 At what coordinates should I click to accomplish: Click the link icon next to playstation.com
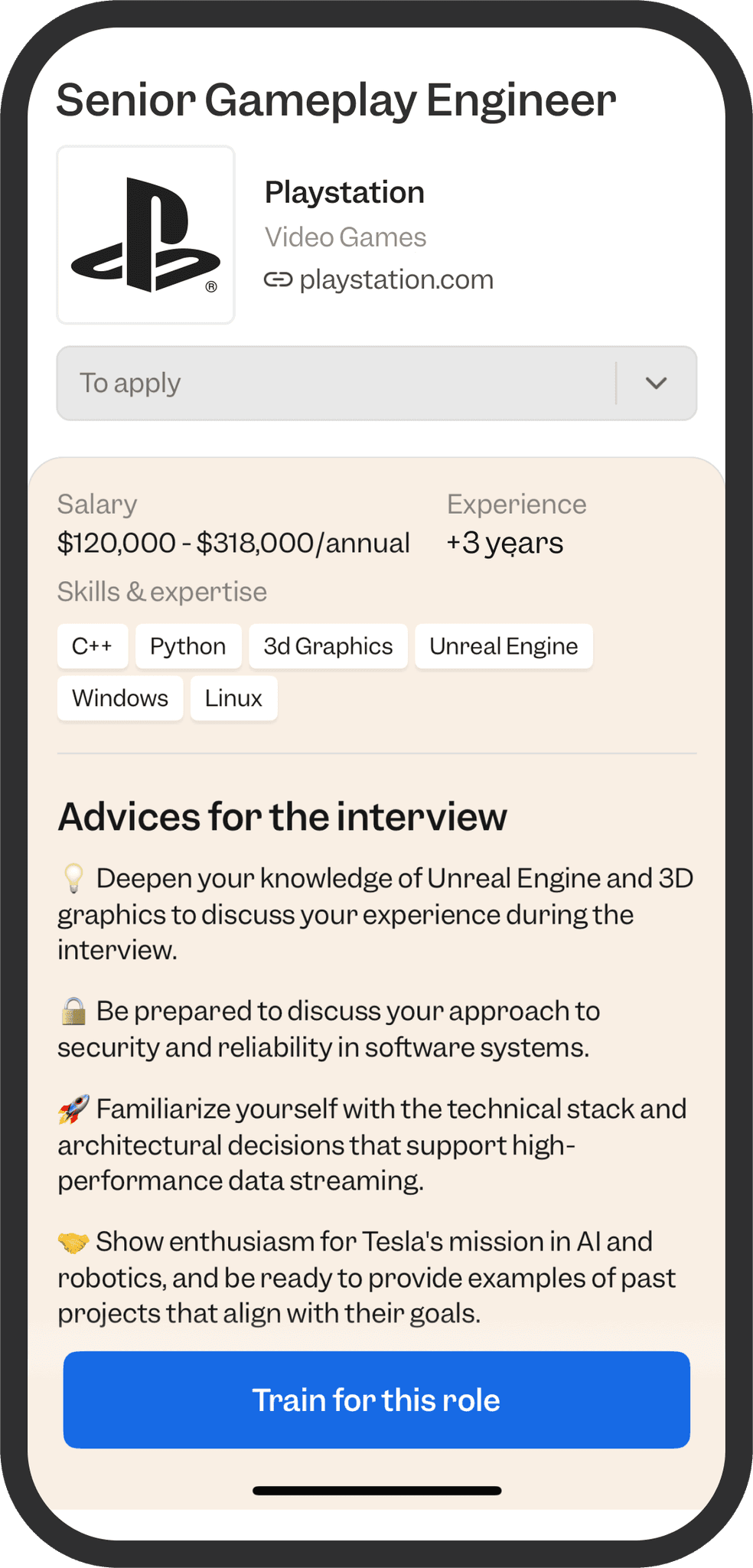click(x=279, y=279)
